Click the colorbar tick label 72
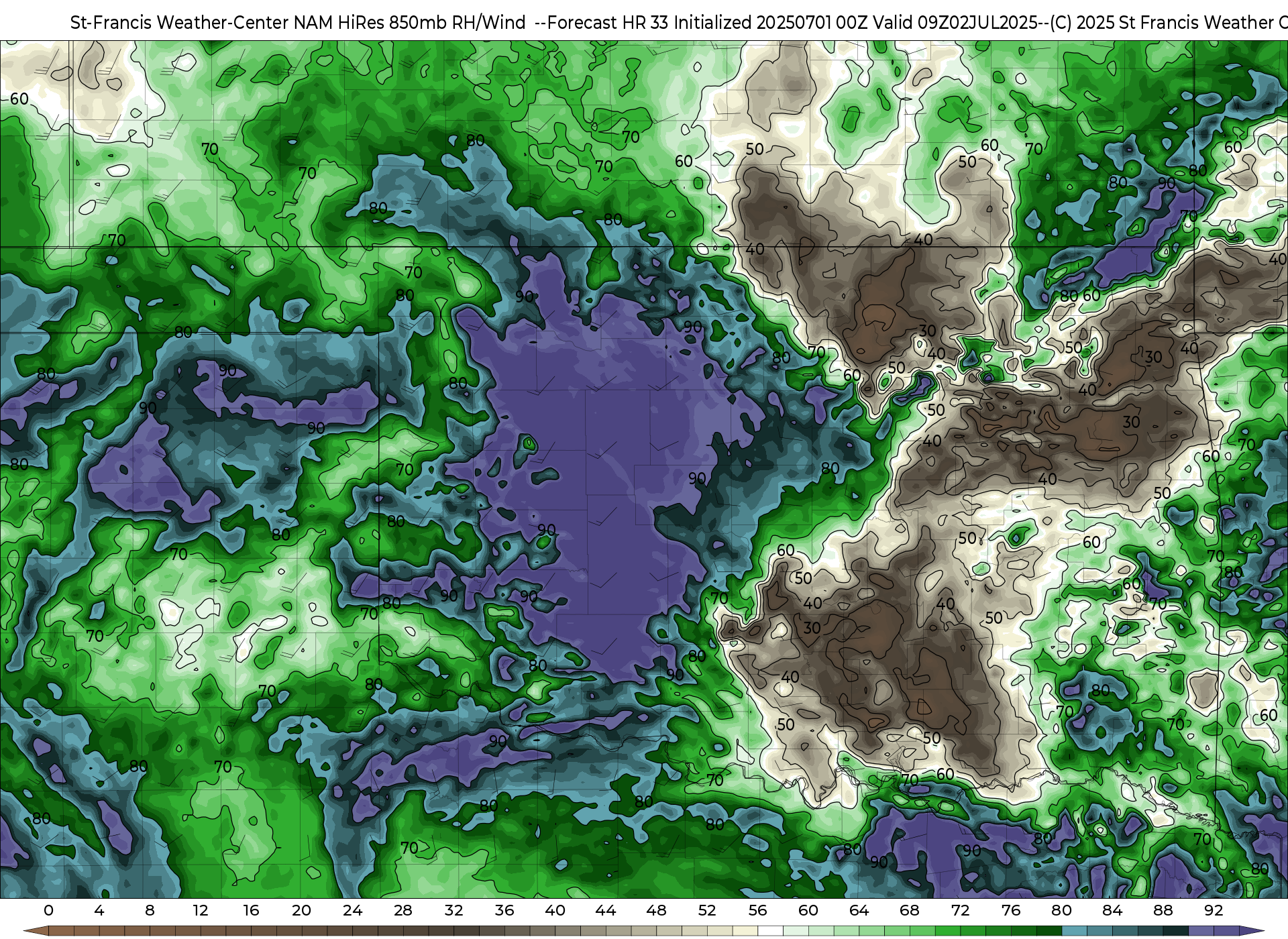The height and width of the screenshot is (939, 1288). click(960, 910)
